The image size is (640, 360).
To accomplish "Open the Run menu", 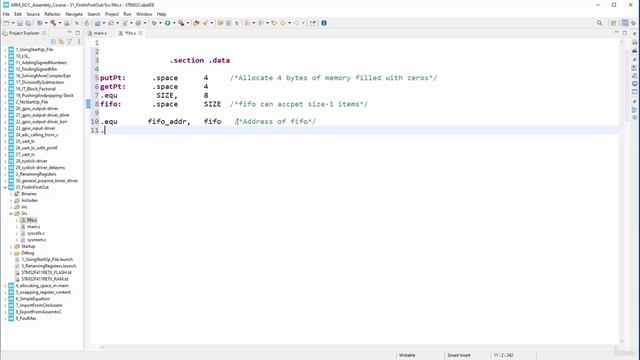I will [x=127, y=14].
